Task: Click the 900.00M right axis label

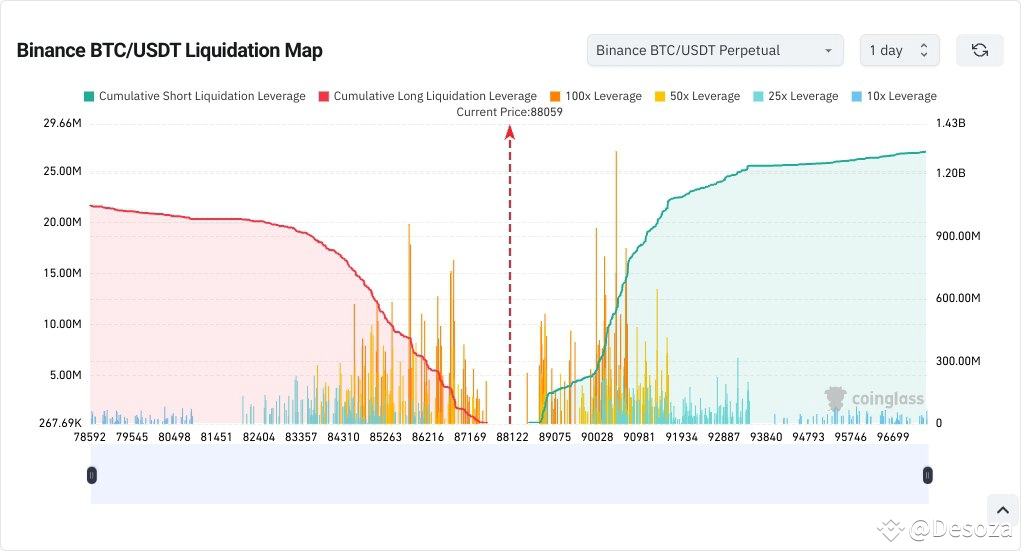Action: tap(958, 236)
